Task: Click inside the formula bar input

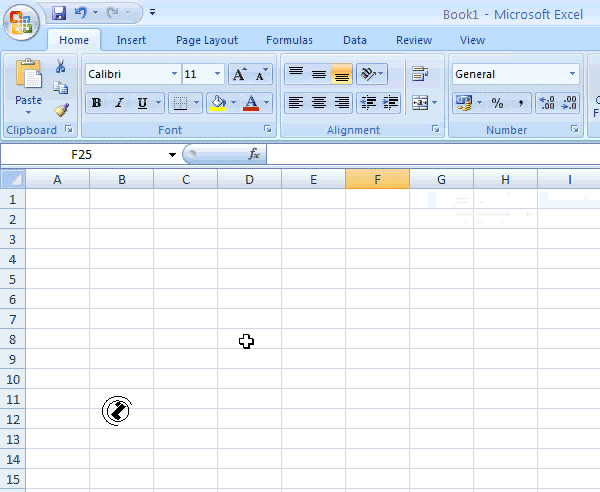Action: [430, 155]
